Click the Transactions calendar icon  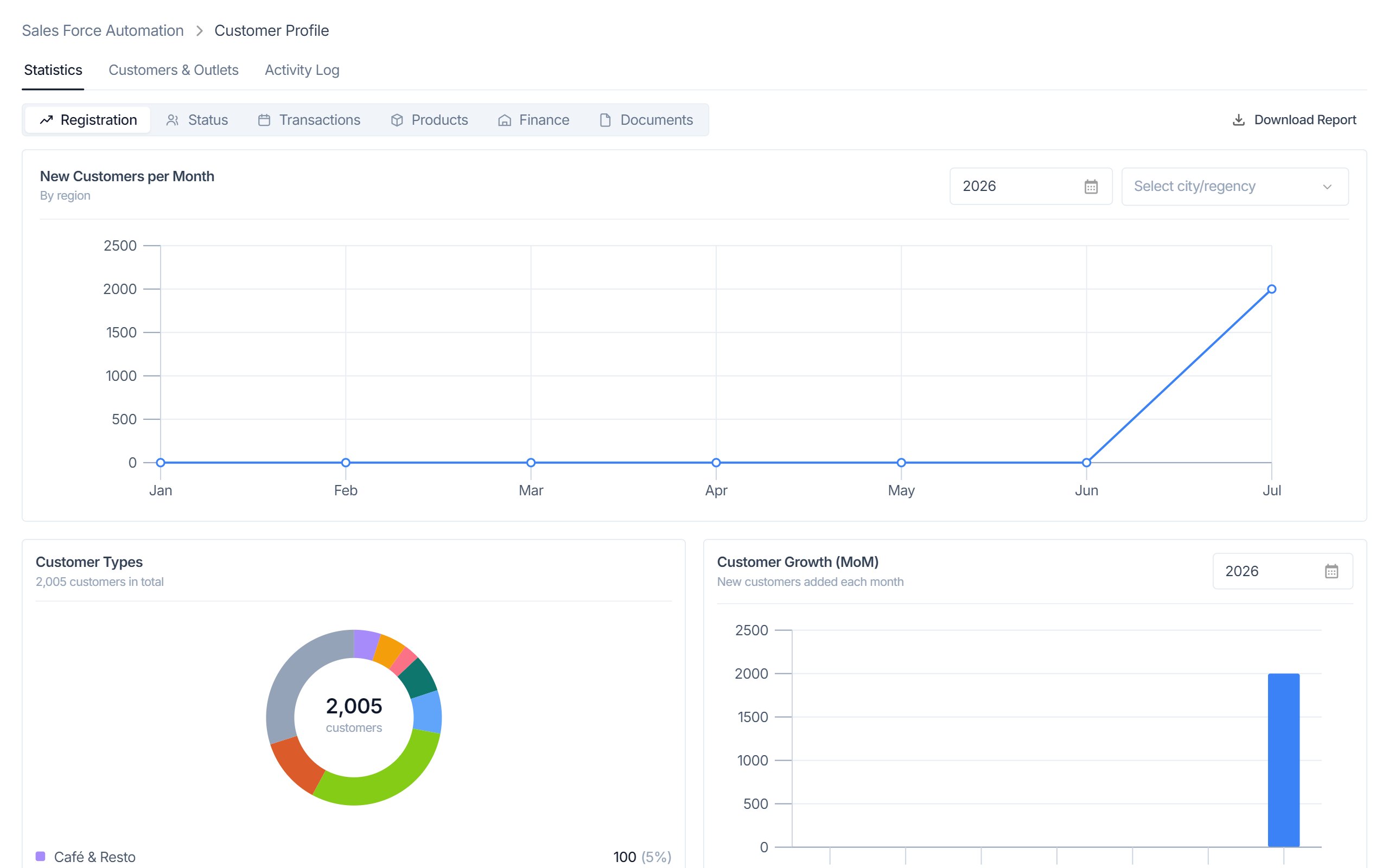[x=264, y=120]
